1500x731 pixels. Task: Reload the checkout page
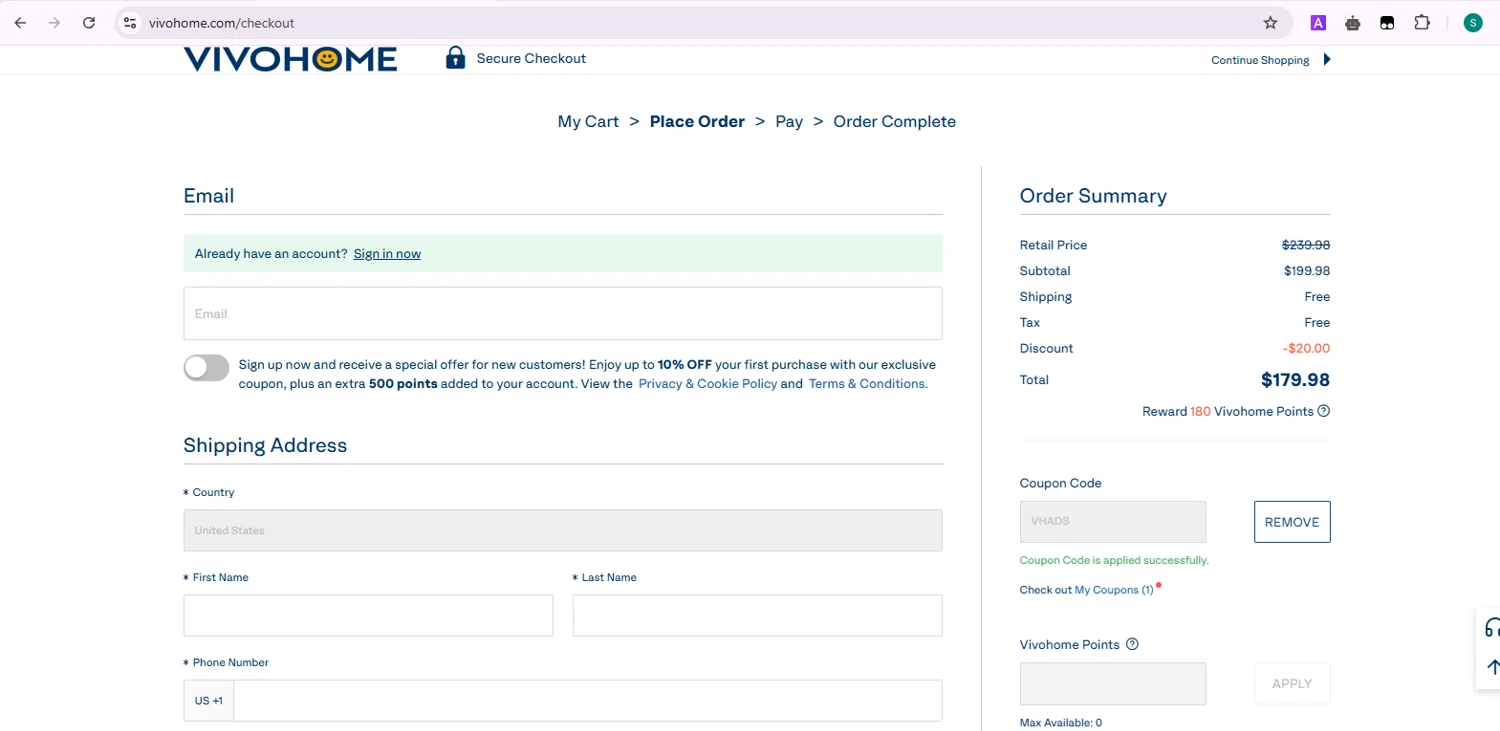point(89,23)
